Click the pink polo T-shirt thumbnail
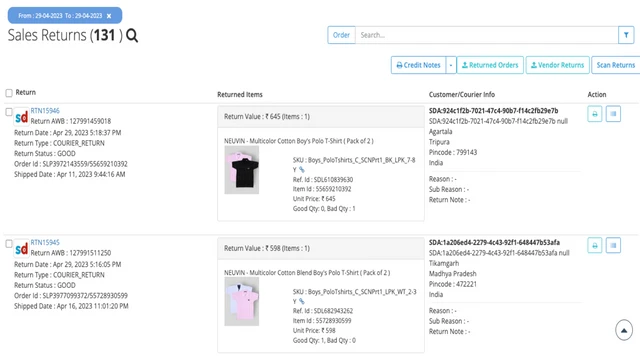The height and width of the screenshot is (360, 640). click(242, 302)
